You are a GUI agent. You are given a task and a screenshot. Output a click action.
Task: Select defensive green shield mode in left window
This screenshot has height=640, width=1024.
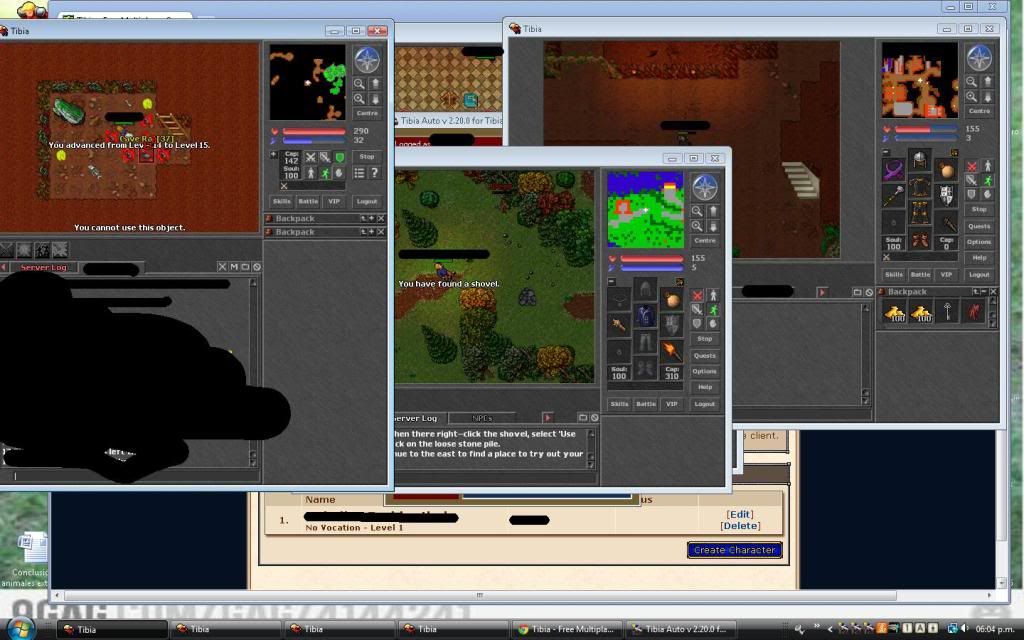click(x=339, y=157)
